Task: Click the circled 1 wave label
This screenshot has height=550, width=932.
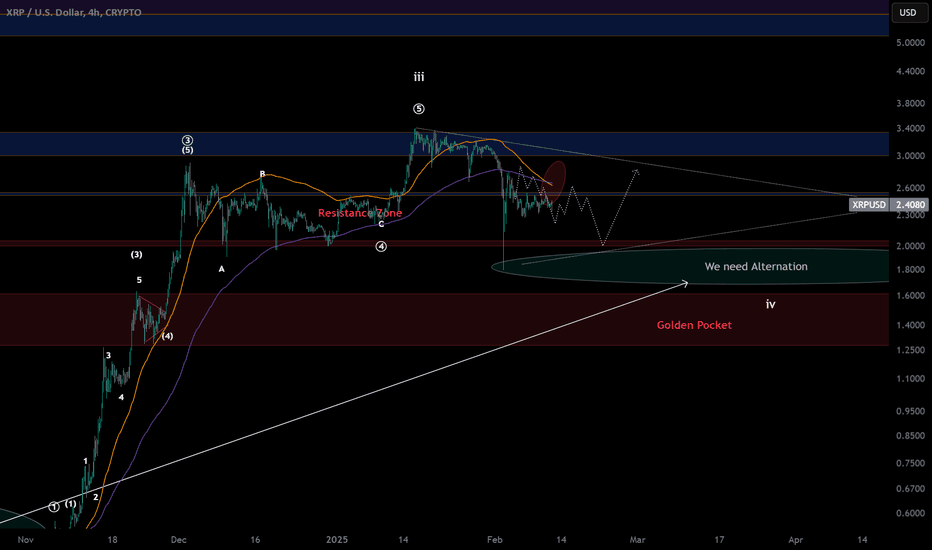Action: click(54, 507)
